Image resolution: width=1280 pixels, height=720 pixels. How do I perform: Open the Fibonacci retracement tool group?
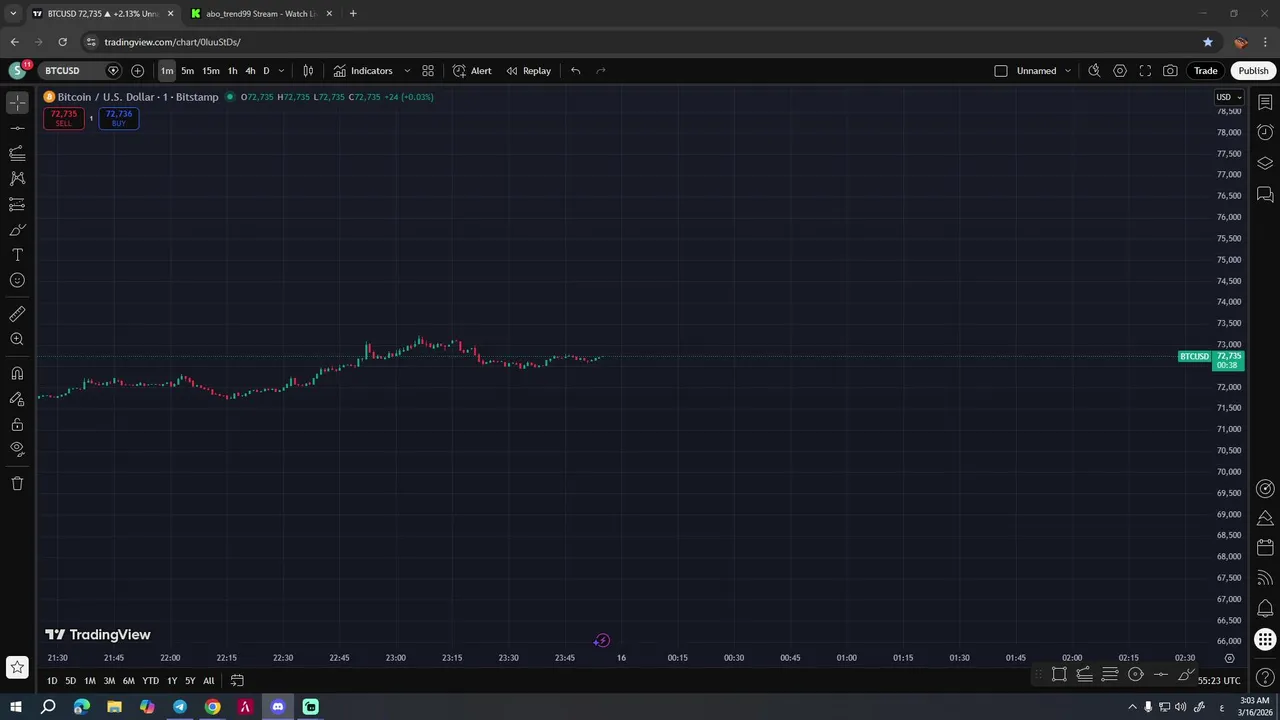[x=17, y=153]
